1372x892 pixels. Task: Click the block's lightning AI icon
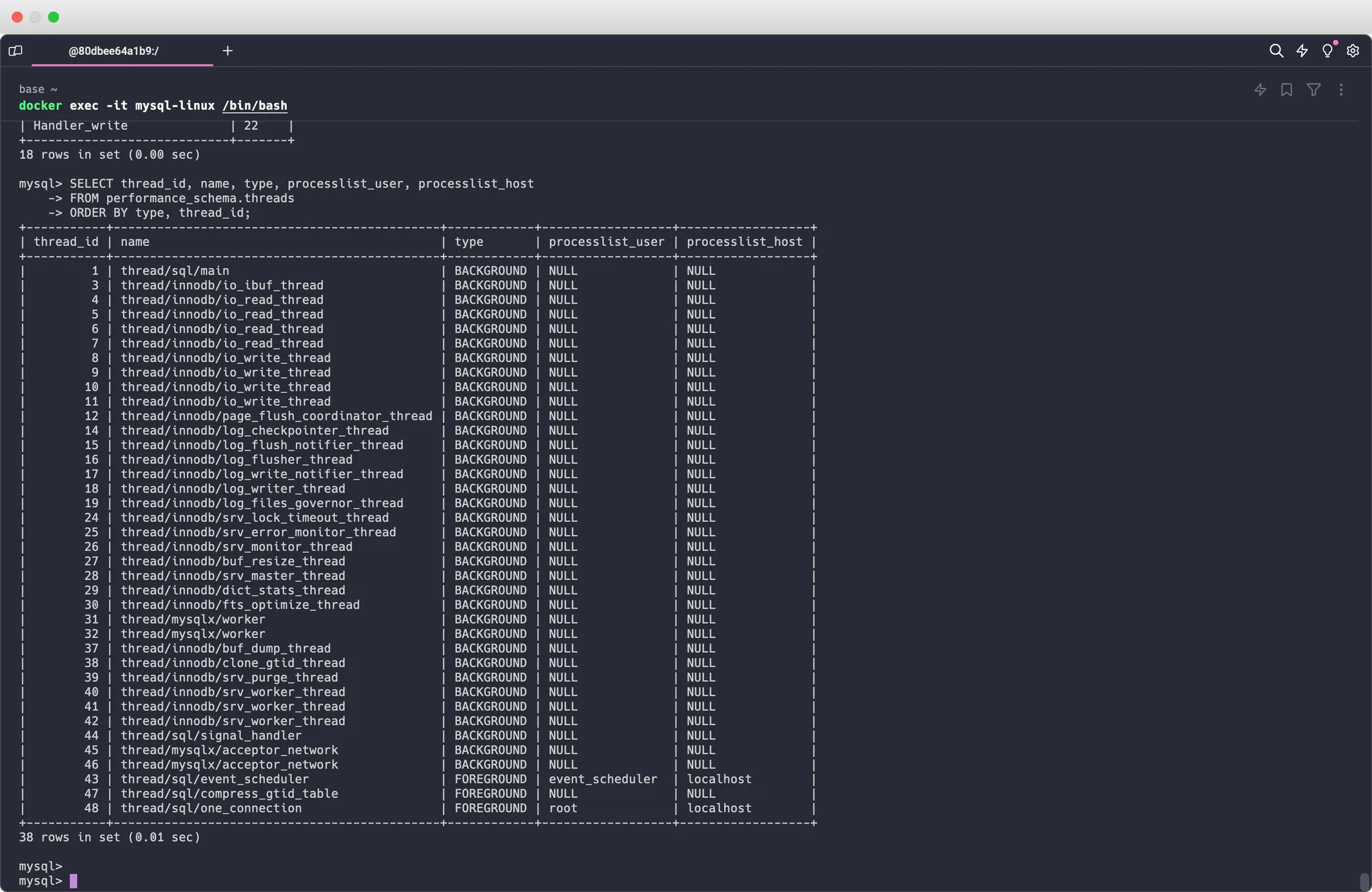(x=1260, y=90)
